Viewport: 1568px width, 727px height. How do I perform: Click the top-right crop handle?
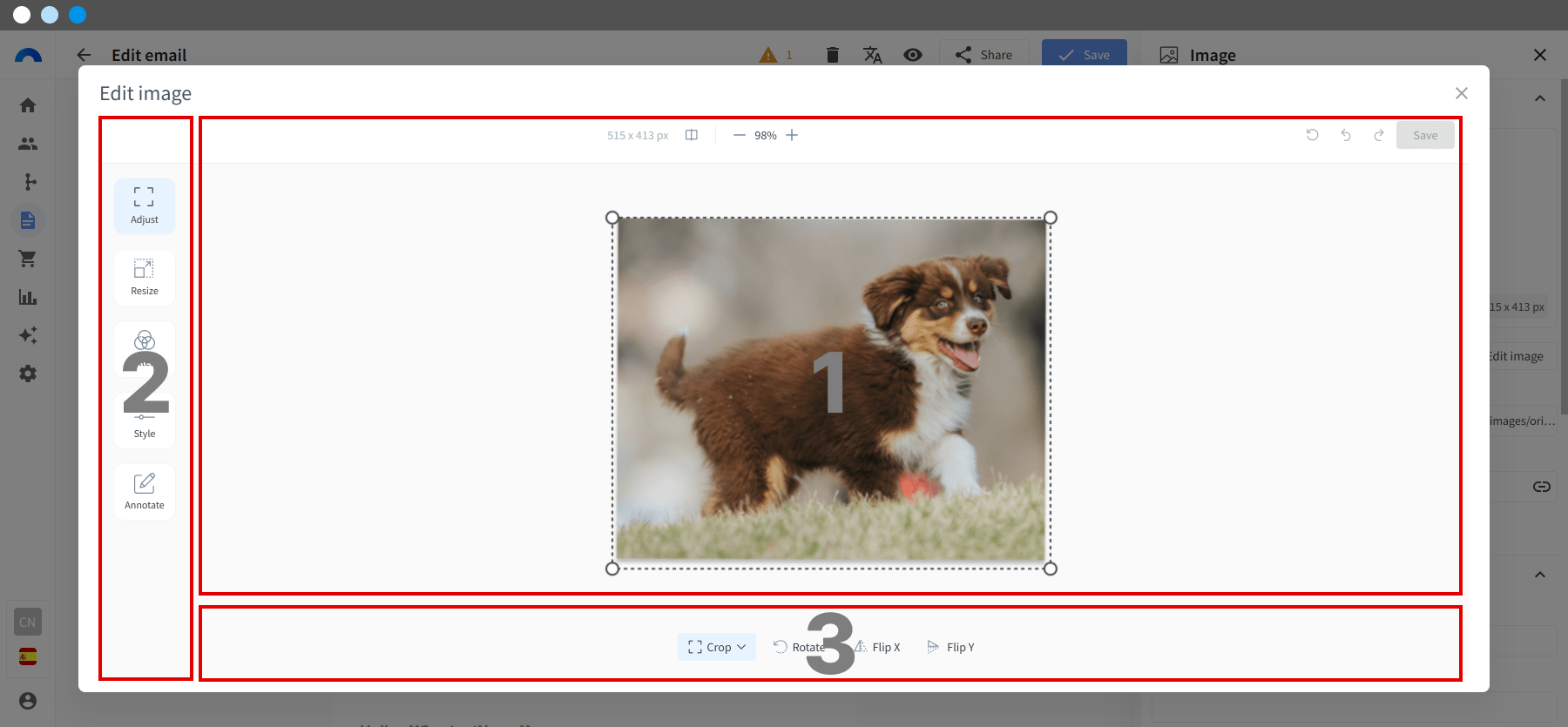(x=1051, y=218)
